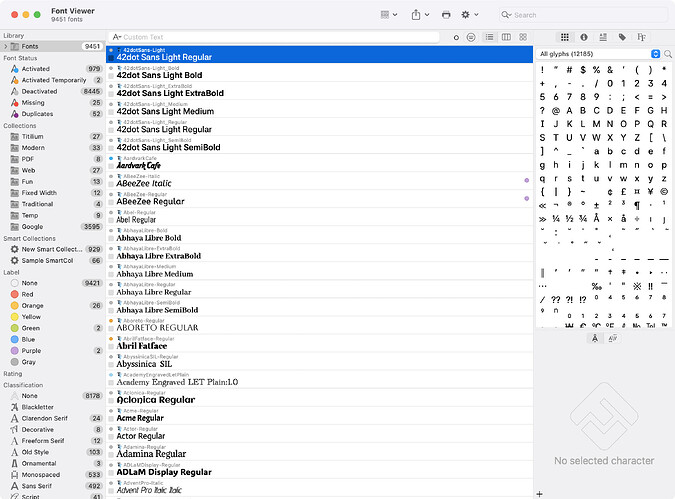Open the typography features panel

coord(641,37)
